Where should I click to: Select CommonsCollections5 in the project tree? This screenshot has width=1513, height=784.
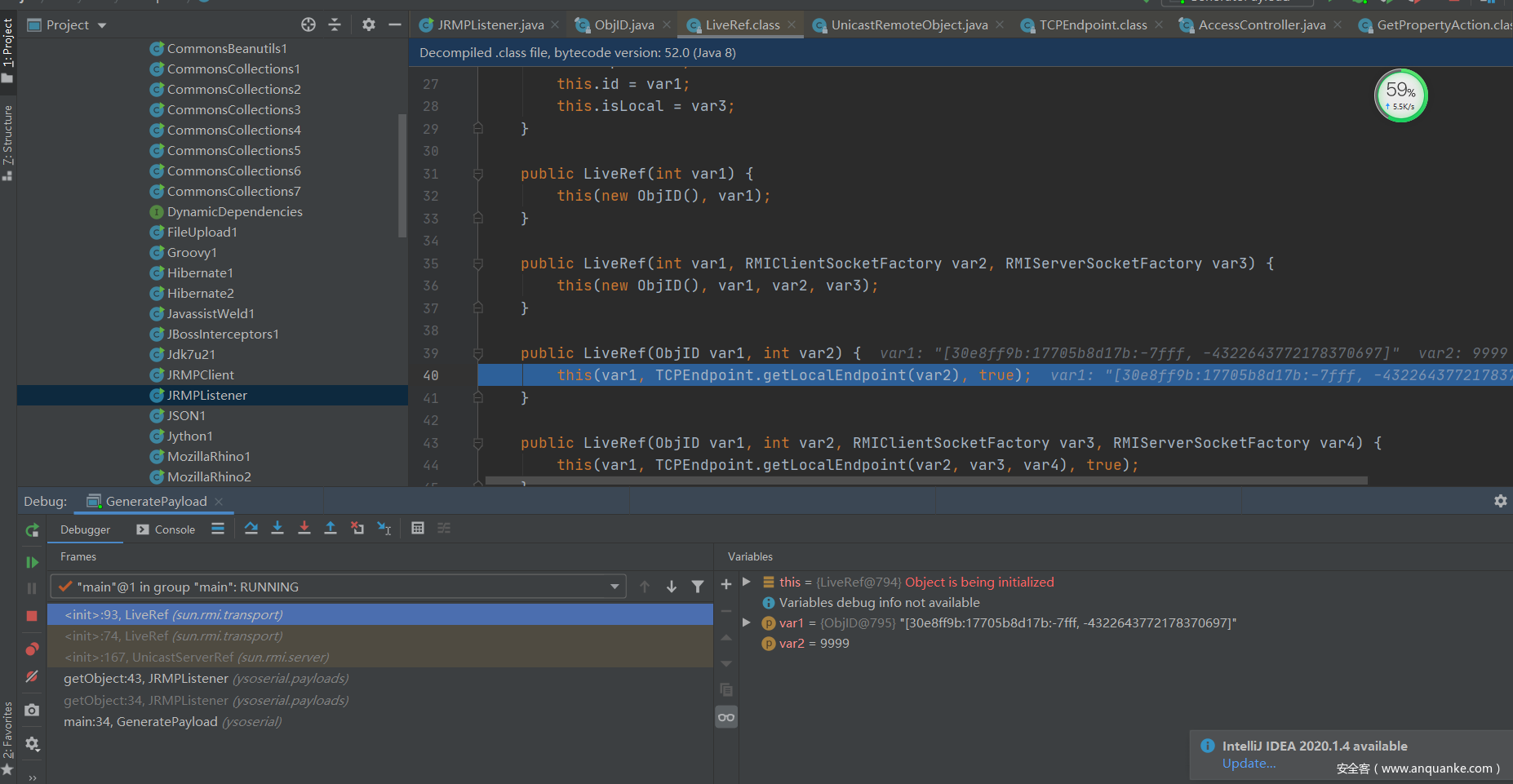(233, 150)
